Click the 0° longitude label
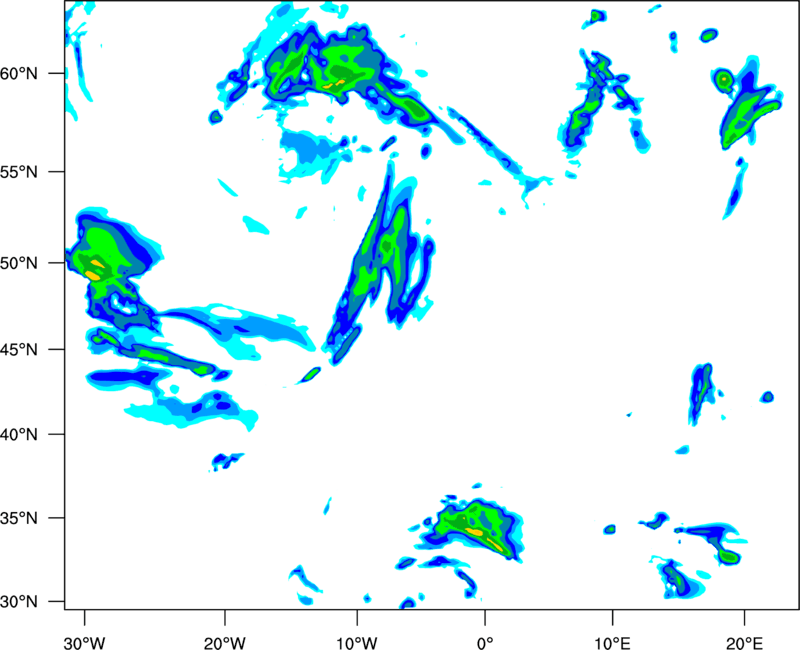Image resolution: width=800 pixels, height=650 pixels. (485, 643)
